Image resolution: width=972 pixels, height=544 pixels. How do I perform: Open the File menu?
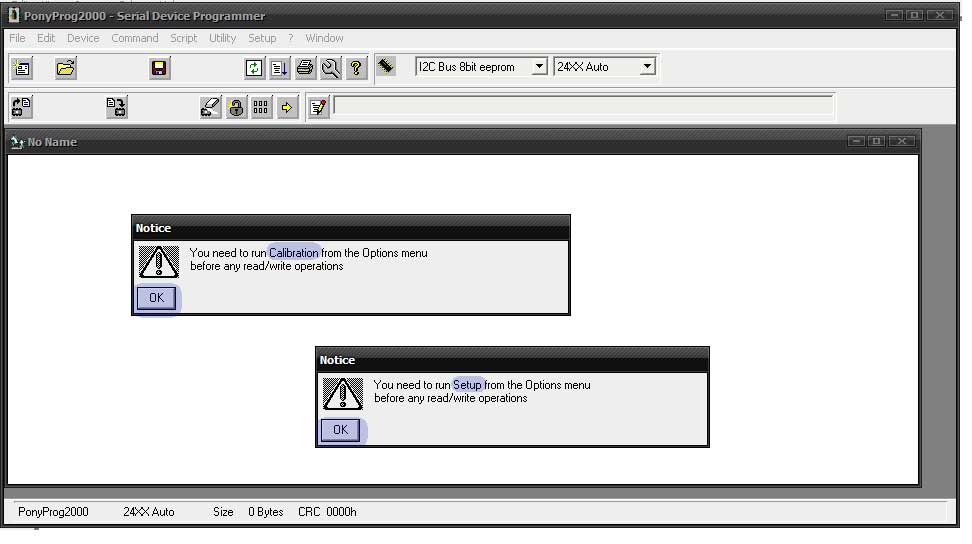[x=17, y=38]
